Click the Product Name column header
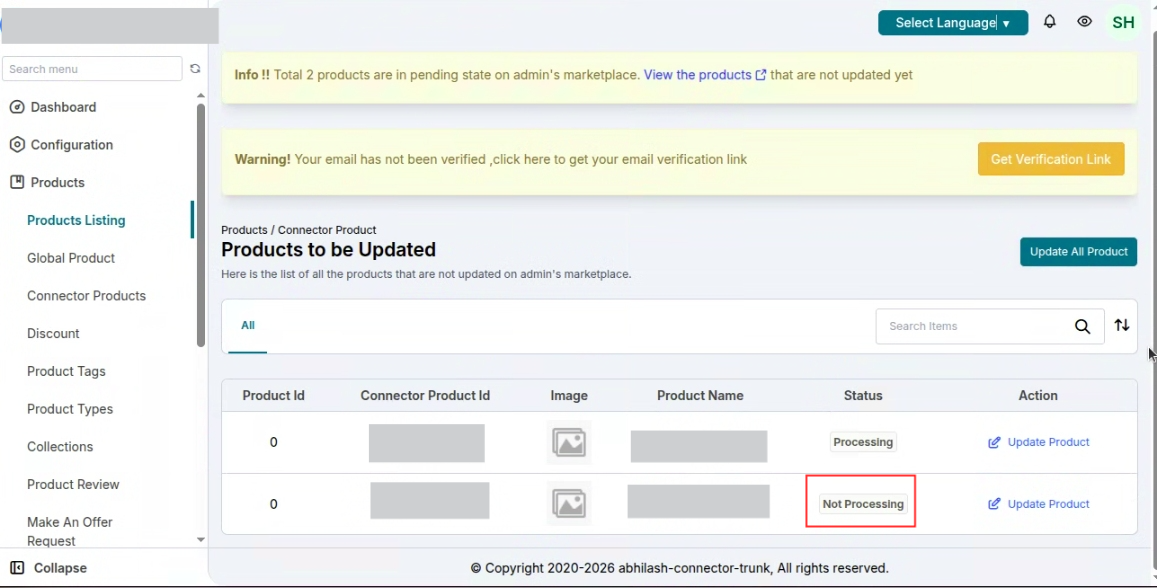1157x588 pixels. pos(700,395)
